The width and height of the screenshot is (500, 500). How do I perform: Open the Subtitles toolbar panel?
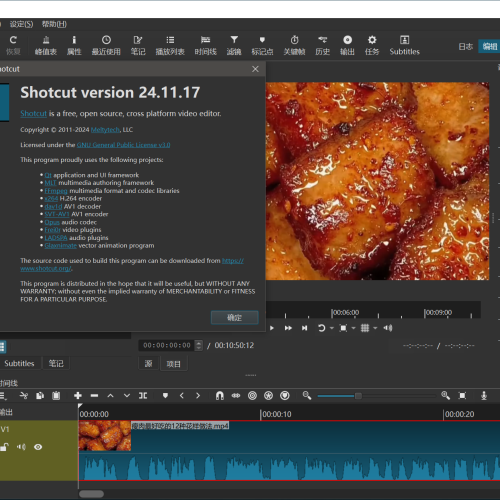404,45
